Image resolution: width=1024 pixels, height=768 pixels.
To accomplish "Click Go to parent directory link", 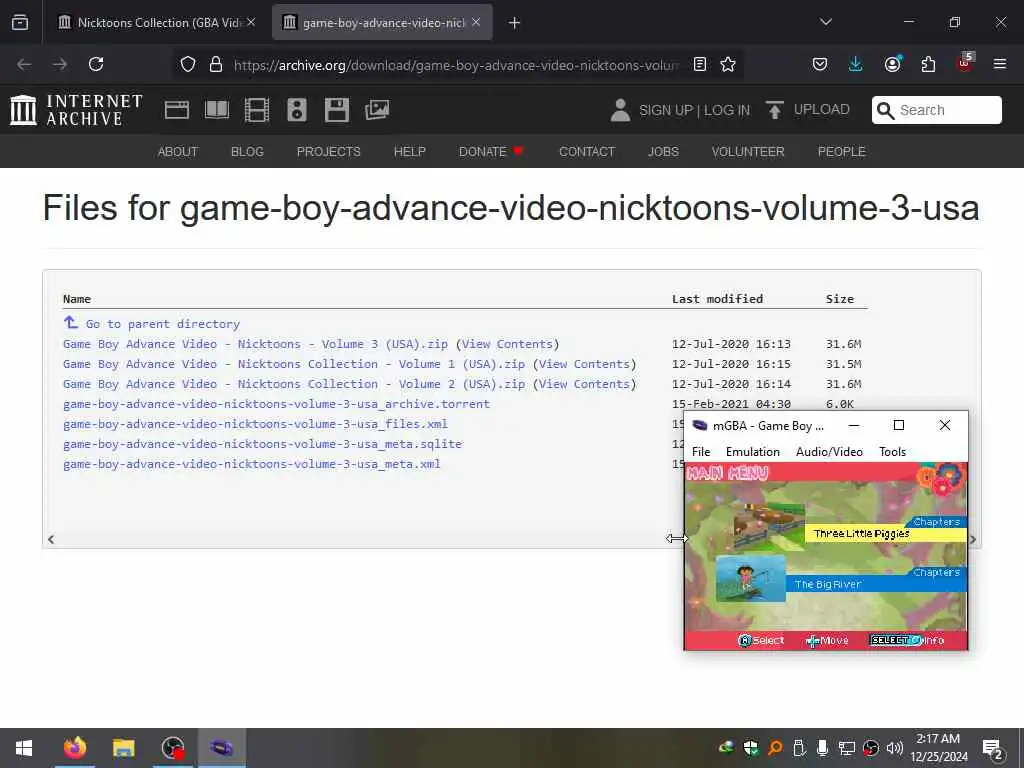I will pyautogui.click(x=163, y=324).
